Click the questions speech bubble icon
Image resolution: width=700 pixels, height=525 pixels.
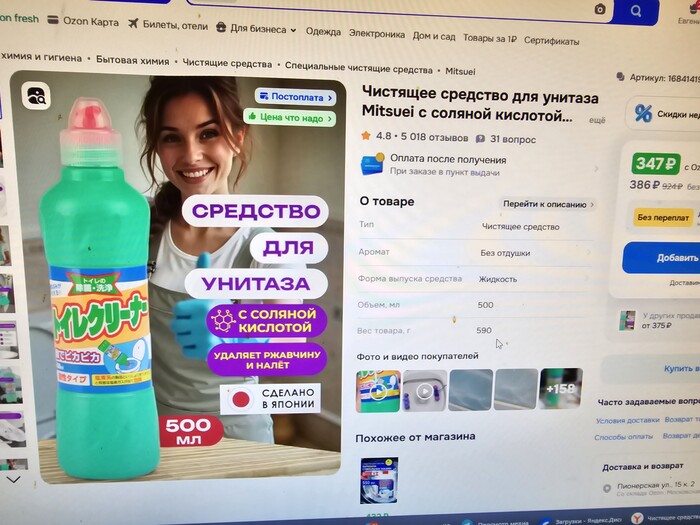[481, 138]
